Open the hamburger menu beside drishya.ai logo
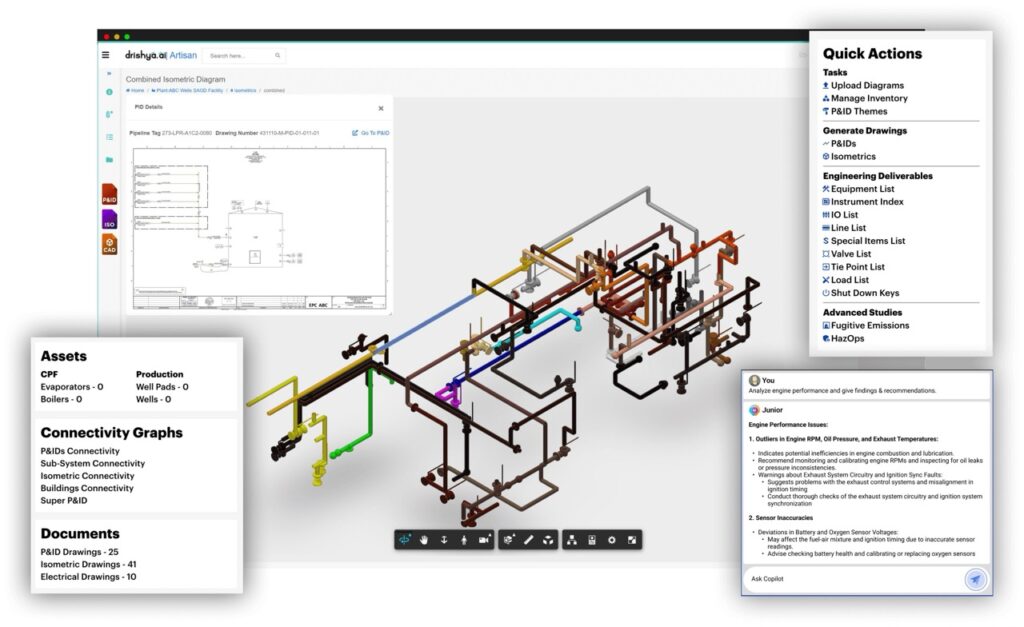 point(105,56)
